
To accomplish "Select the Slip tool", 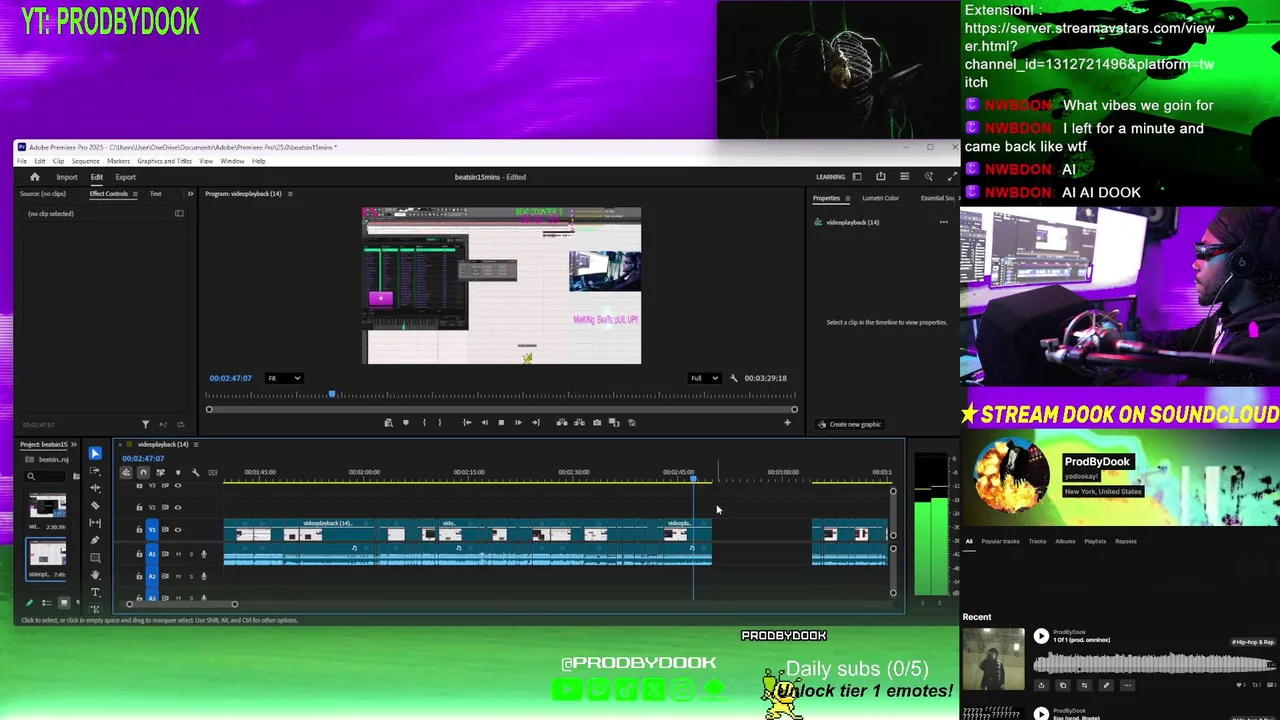I will [95, 523].
